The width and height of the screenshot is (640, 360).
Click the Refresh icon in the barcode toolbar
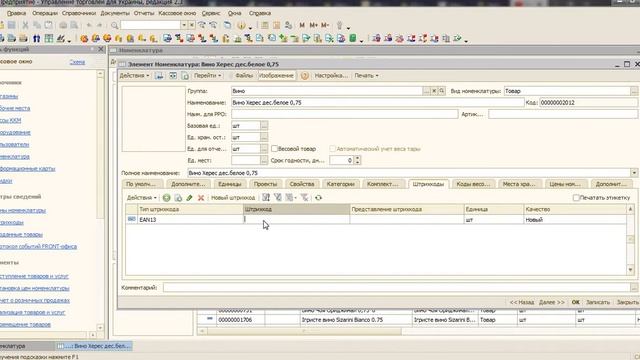click(x=318, y=198)
